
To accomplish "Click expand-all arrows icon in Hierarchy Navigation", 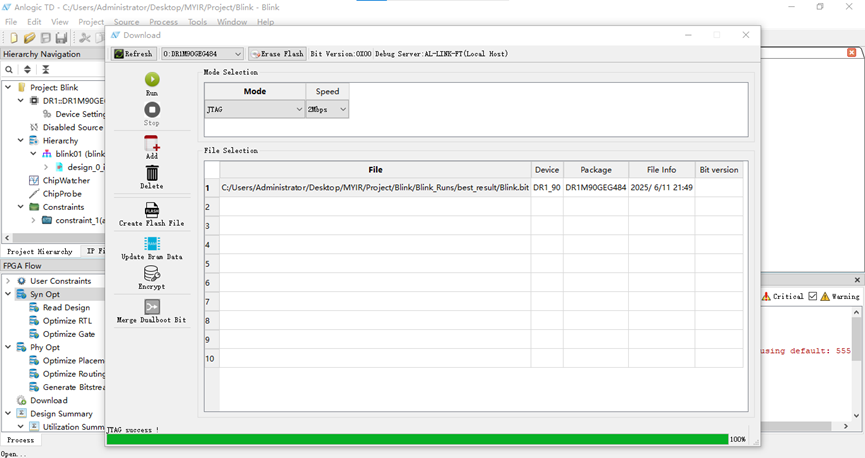I will tap(27, 70).
